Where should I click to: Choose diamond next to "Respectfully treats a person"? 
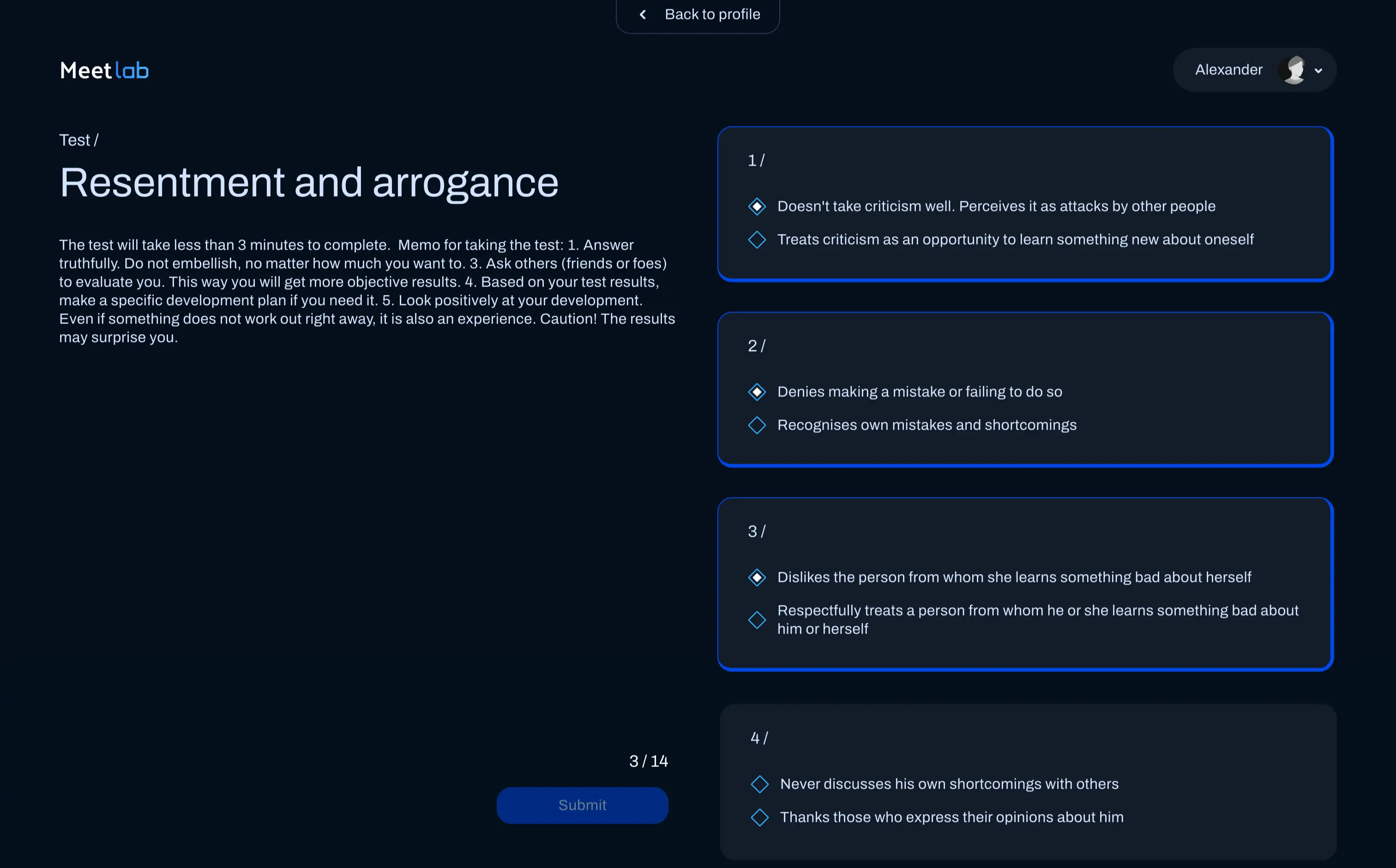tap(757, 620)
